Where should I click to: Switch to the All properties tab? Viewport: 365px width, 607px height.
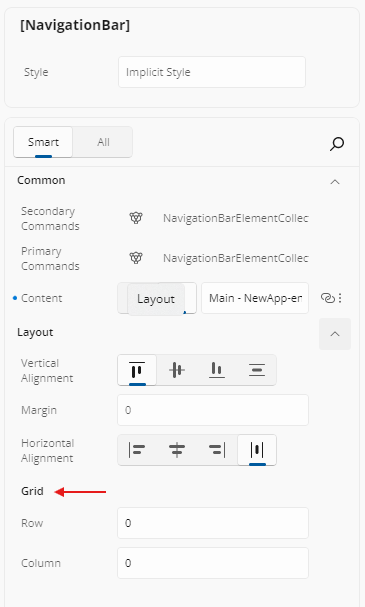(103, 142)
